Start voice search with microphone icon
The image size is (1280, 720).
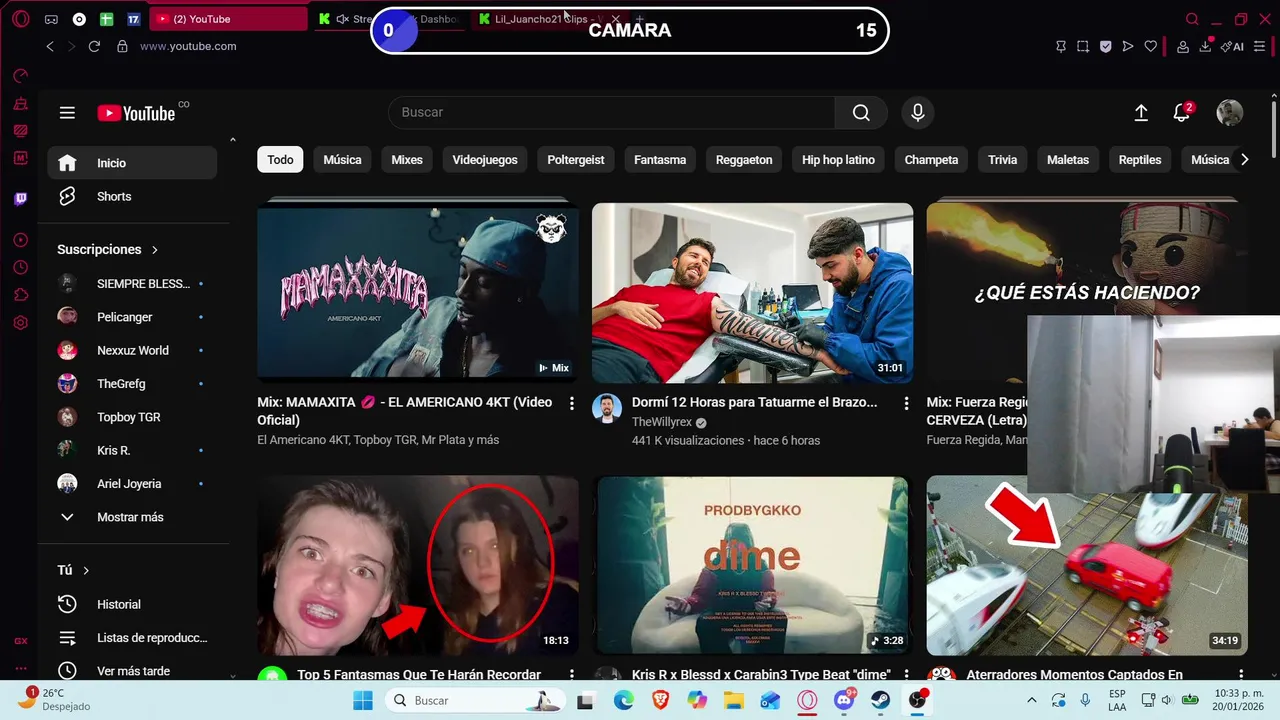click(918, 113)
